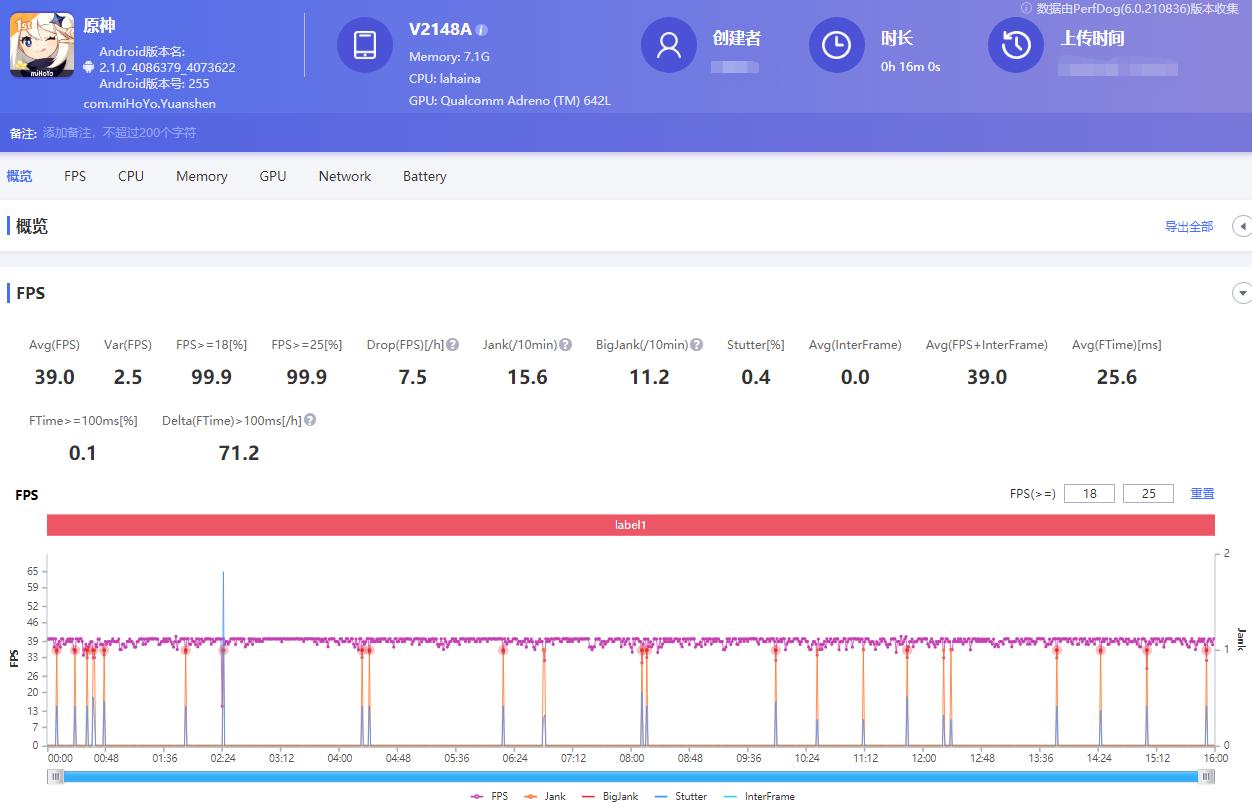Collapse the side panel arrow by overview
1252x807 pixels.
tap(1242, 226)
